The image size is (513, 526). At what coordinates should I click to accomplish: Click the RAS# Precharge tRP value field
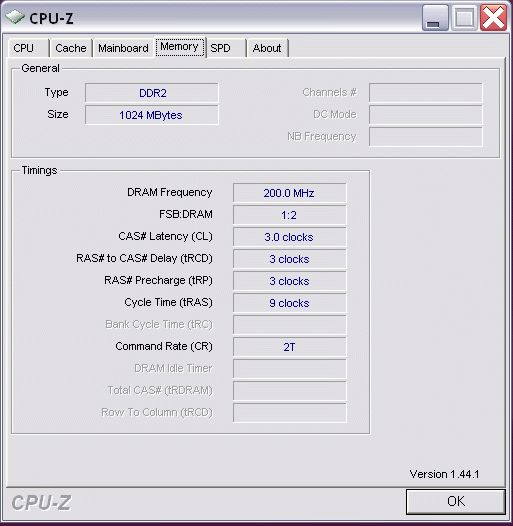(x=290, y=281)
